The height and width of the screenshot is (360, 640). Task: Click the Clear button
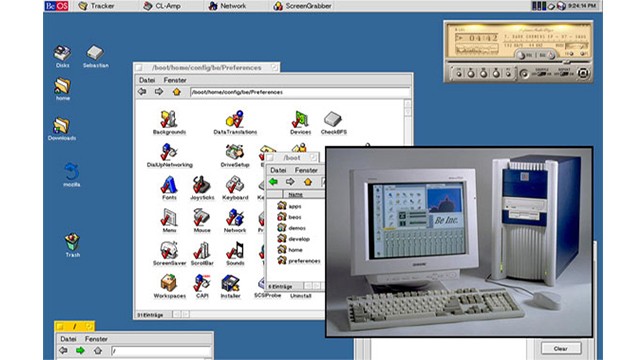click(x=560, y=349)
